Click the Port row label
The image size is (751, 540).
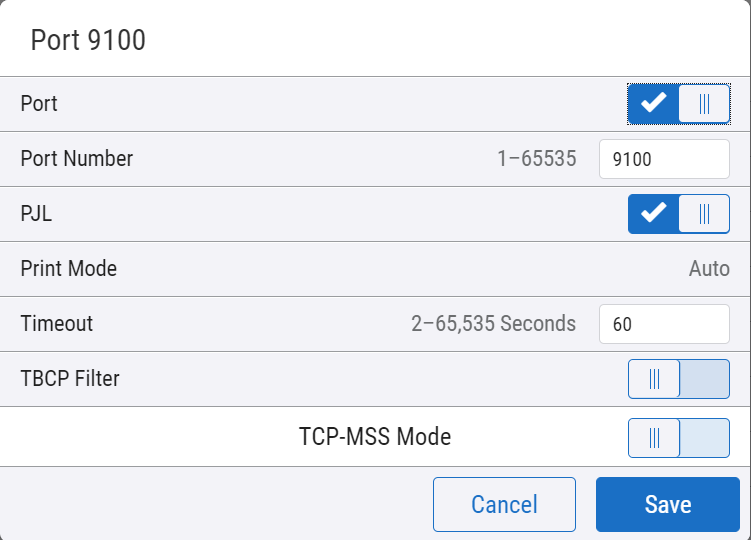pyautogui.click(x=39, y=104)
